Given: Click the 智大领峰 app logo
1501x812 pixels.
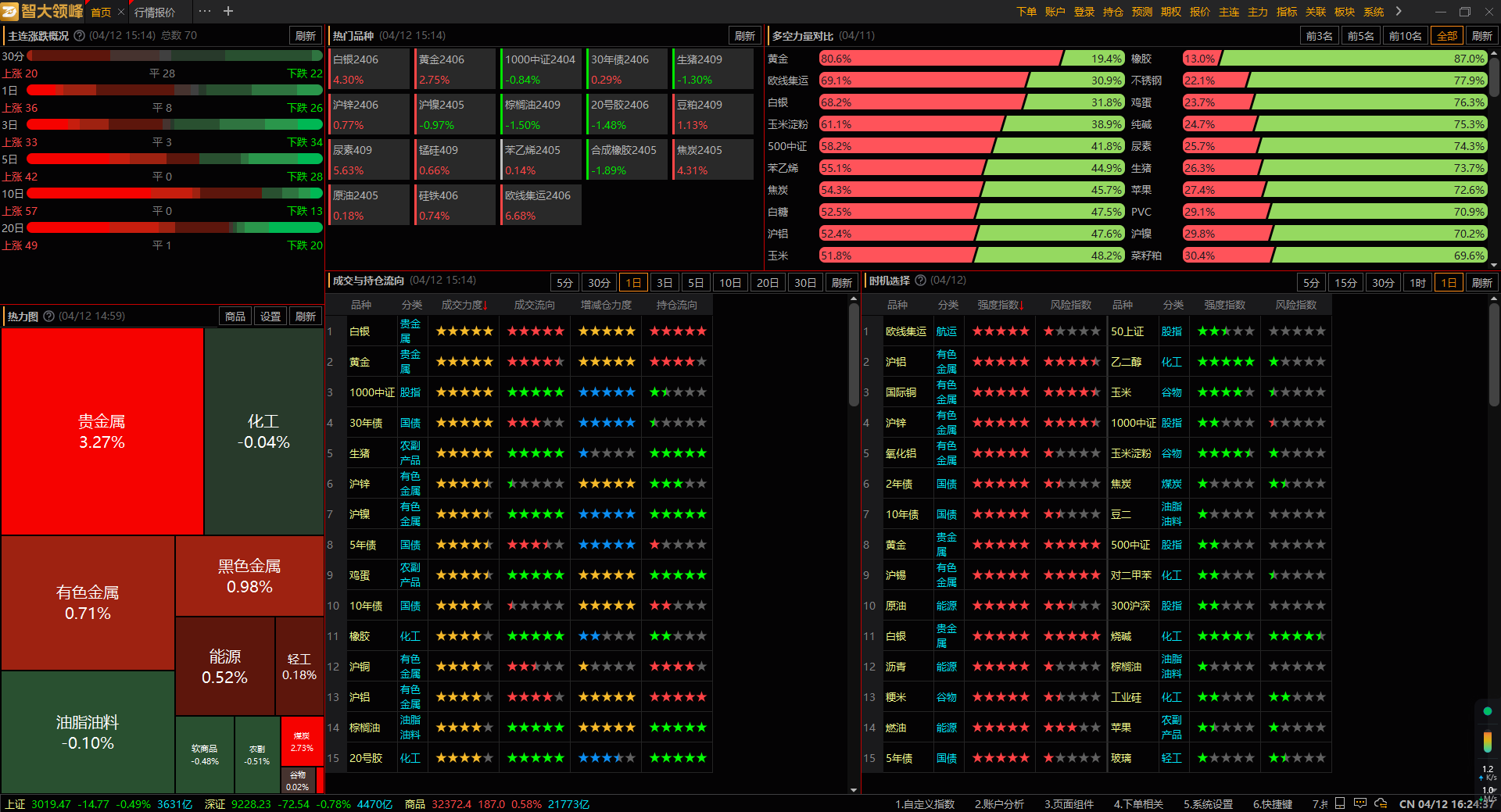Looking at the screenshot, I should pyautogui.click(x=43, y=11).
